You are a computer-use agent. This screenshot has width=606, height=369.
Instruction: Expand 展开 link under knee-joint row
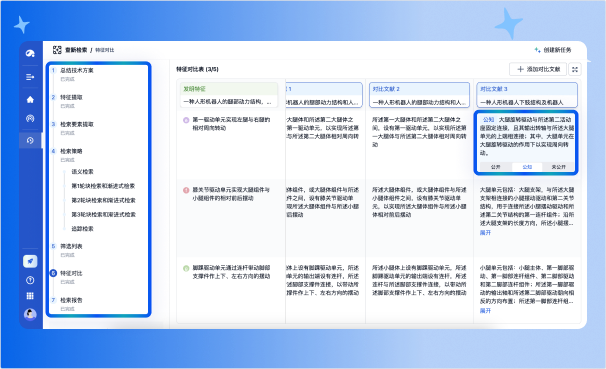click(485, 233)
